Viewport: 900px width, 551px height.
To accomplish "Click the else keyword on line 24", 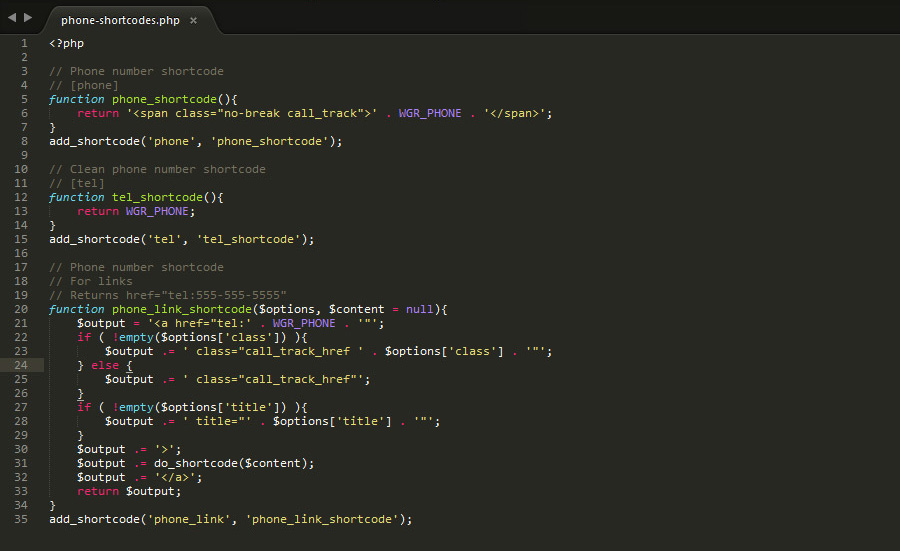I will pyautogui.click(x=104, y=365).
